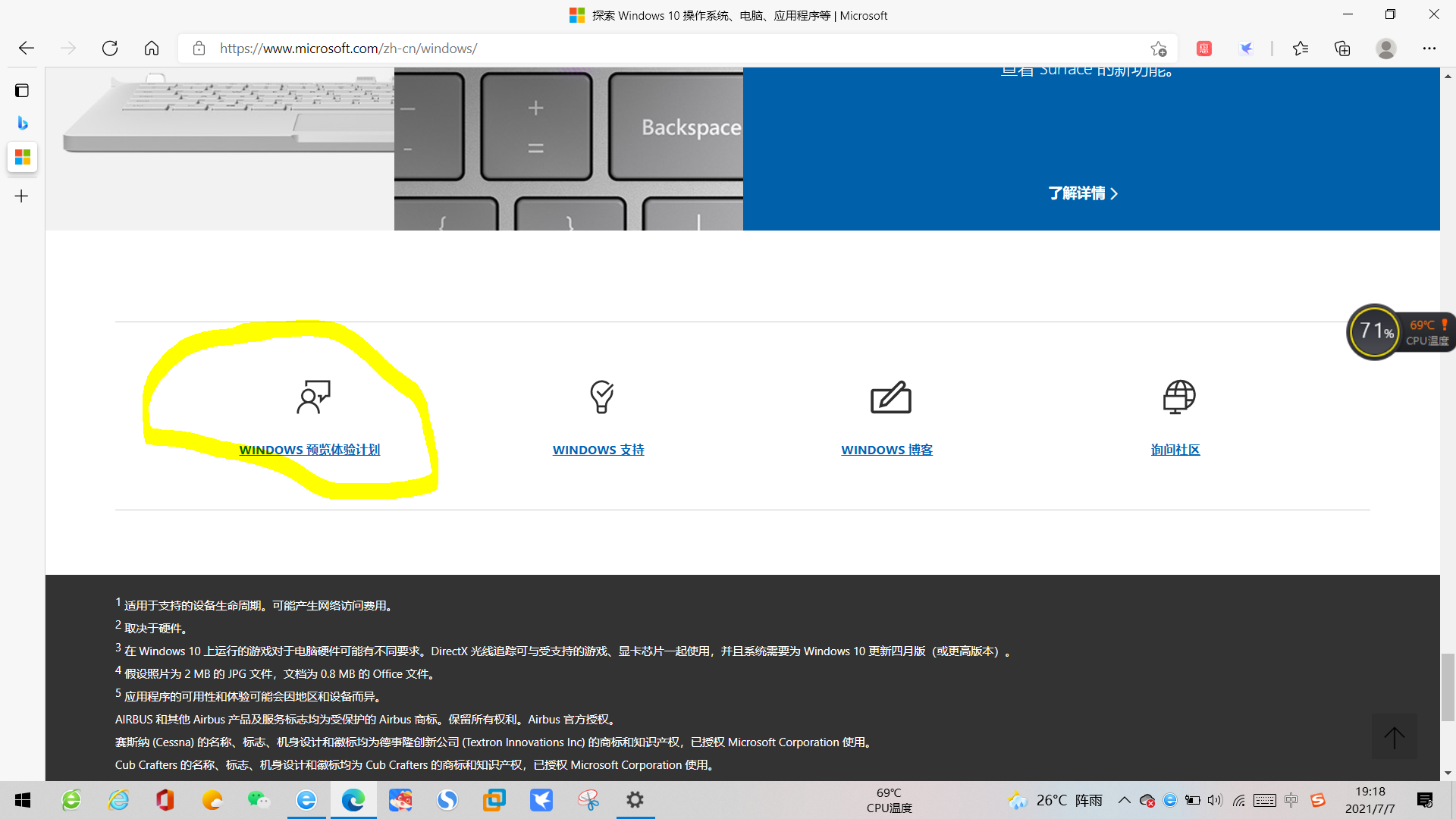Switch to legacy Edge taskbar window
The height and width of the screenshot is (819, 1456).
click(x=306, y=800)
